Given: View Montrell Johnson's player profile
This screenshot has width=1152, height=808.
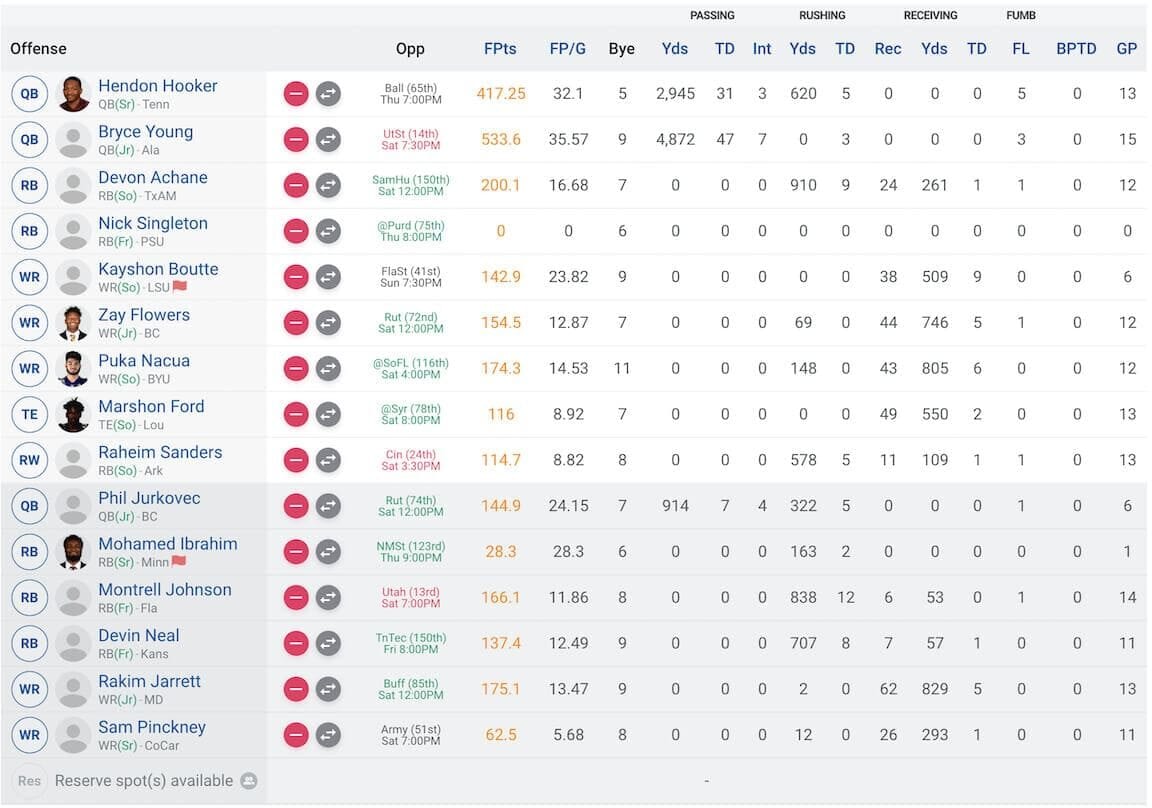Looking at the screenshot, I should tap(165, 590).
